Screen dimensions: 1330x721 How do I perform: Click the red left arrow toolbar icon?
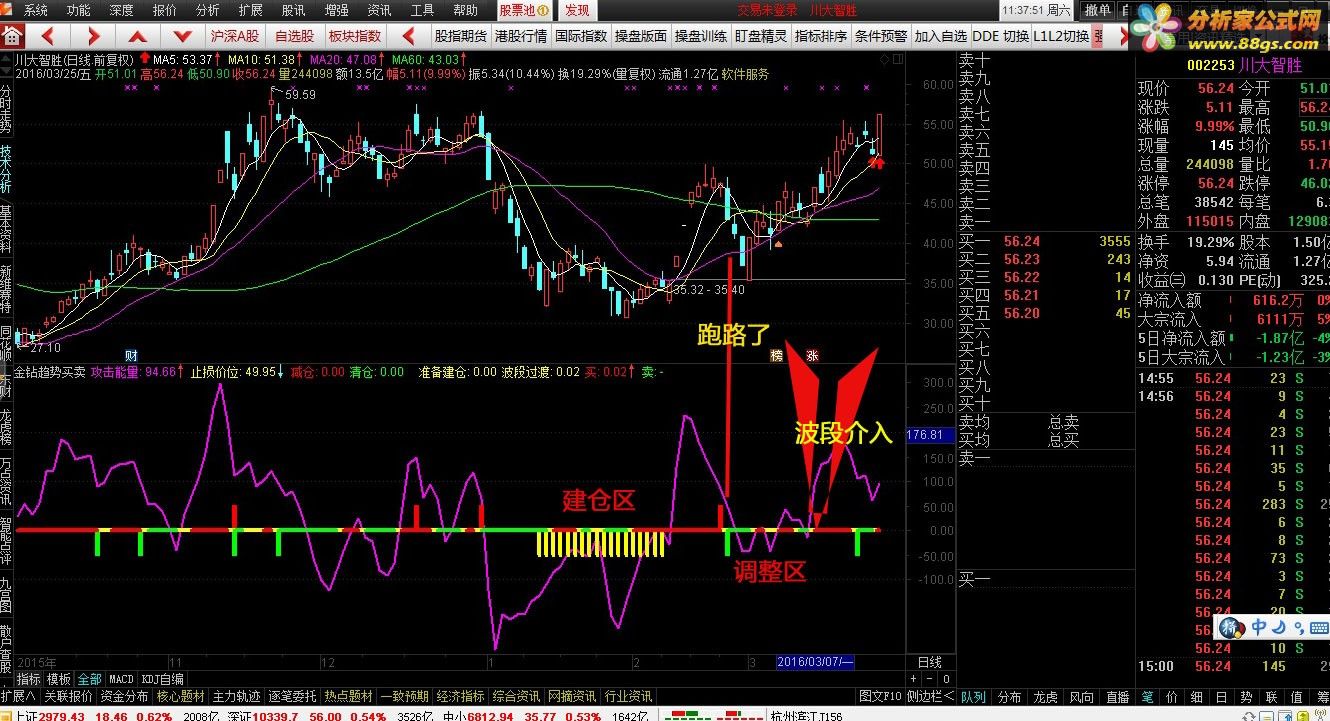coord(46,36)
